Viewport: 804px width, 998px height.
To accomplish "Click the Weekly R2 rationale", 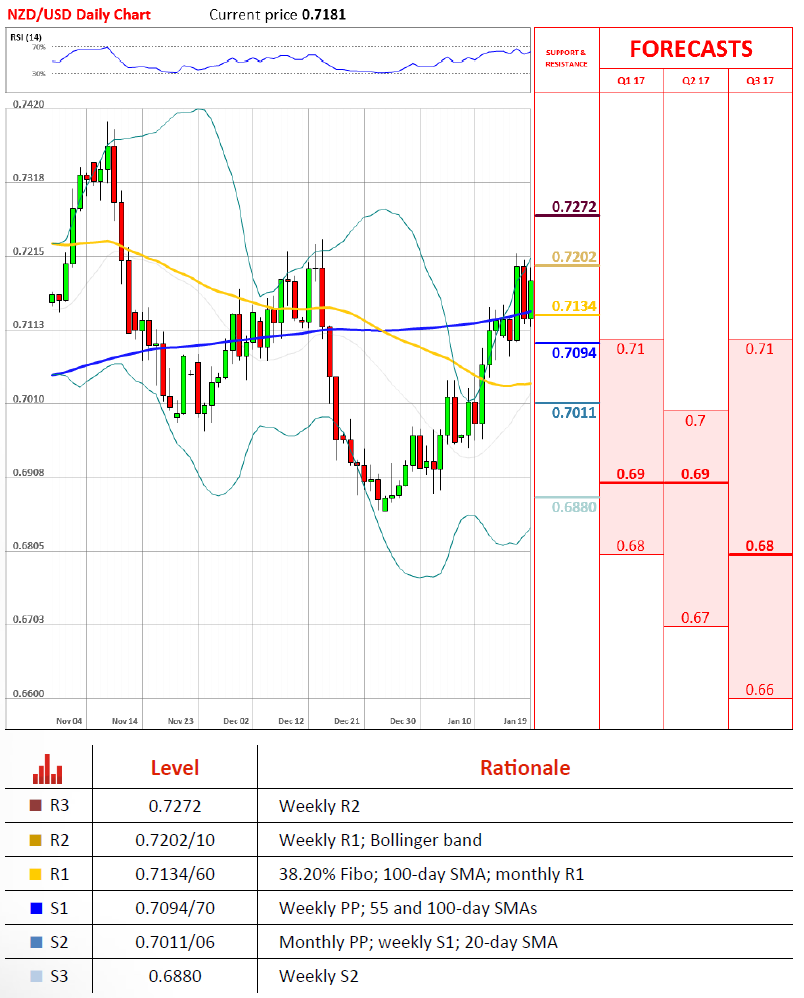I will coord(320,806).
